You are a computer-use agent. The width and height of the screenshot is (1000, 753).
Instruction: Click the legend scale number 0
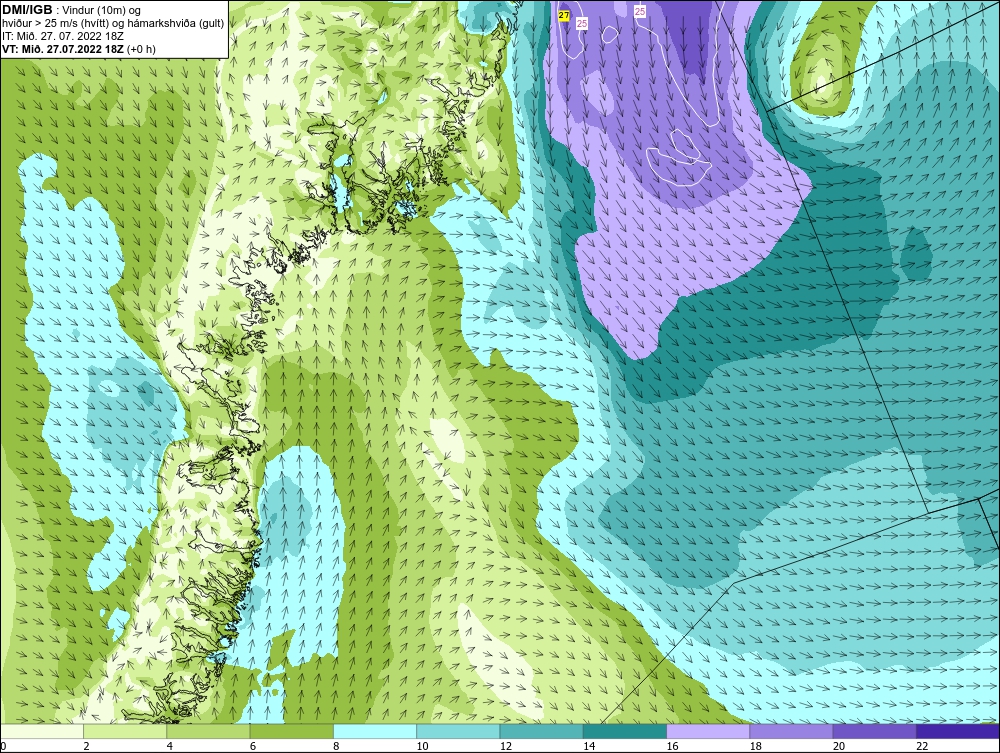(3, 747)
